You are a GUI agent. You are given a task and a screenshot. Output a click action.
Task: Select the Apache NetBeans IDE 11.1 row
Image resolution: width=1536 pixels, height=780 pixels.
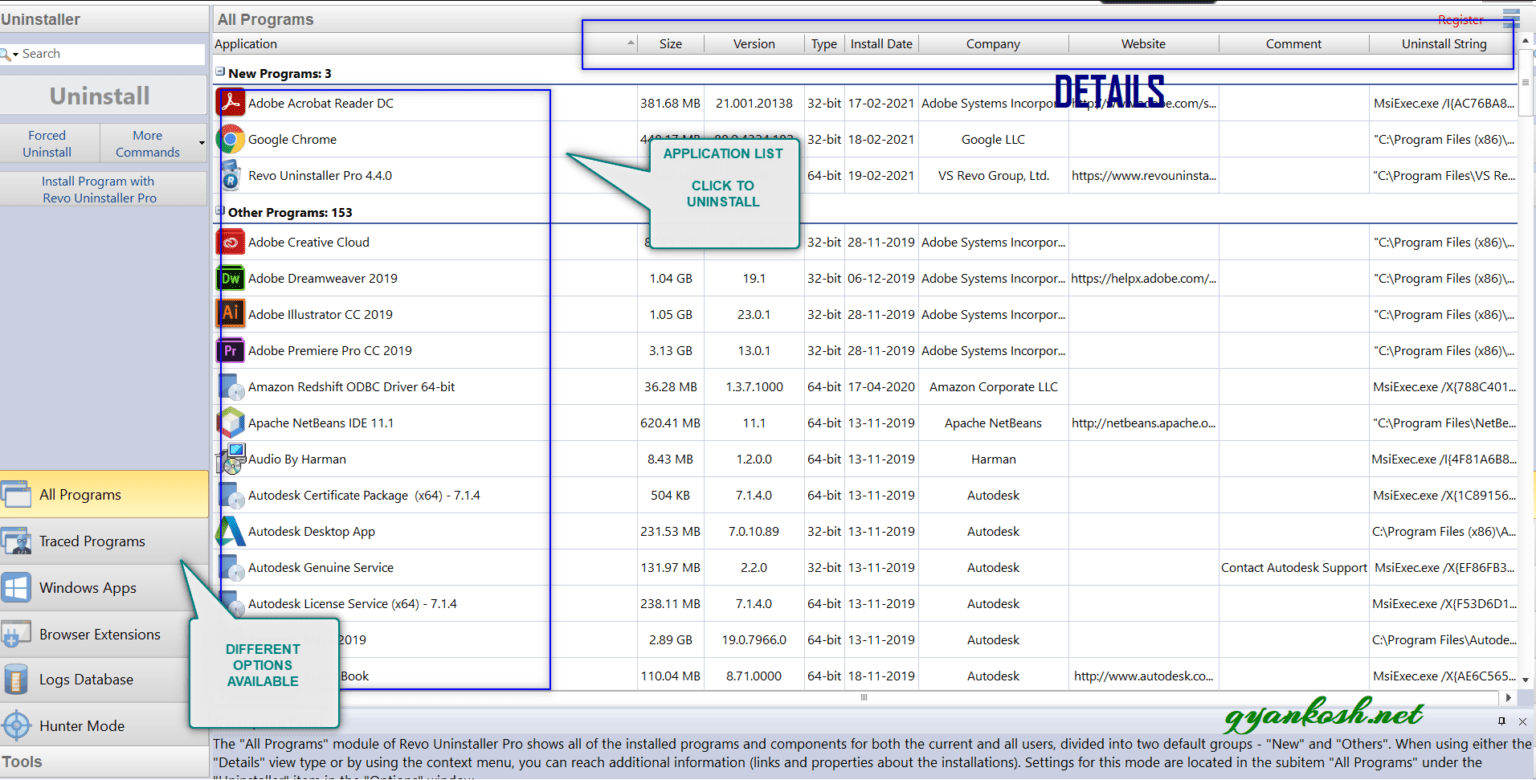(866, 423)
